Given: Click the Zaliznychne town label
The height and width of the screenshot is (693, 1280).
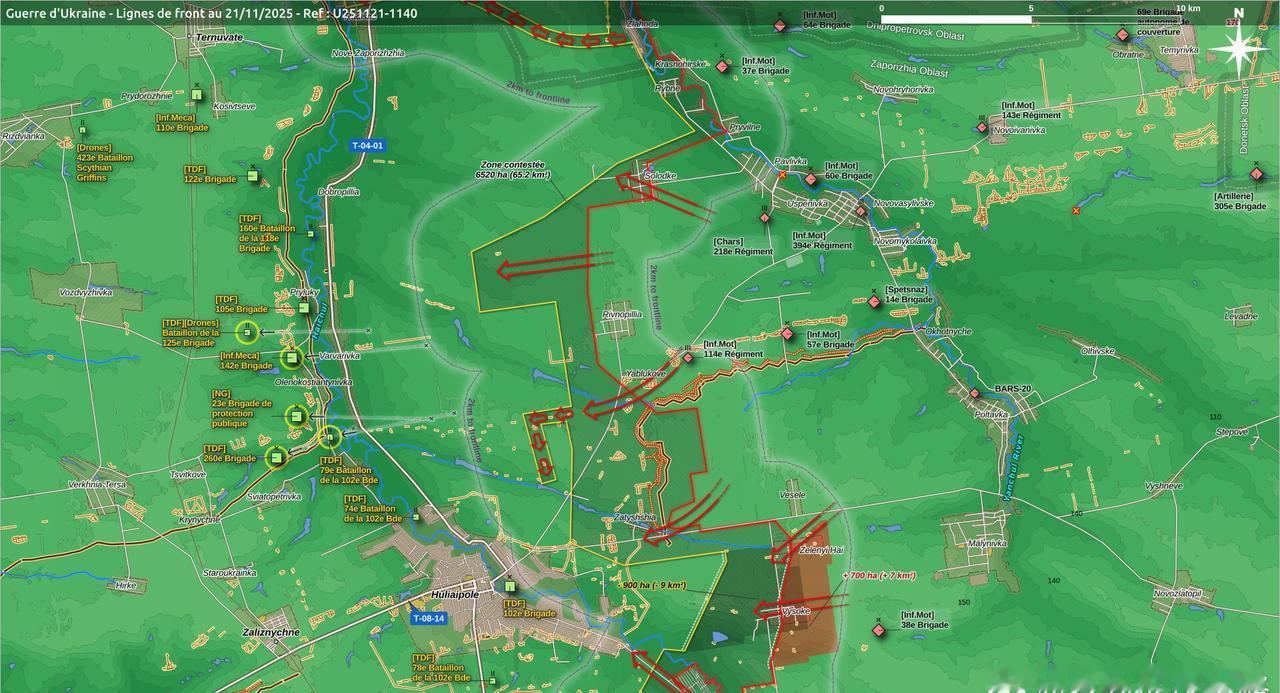Looking at the screenshot, I should 272,633.
